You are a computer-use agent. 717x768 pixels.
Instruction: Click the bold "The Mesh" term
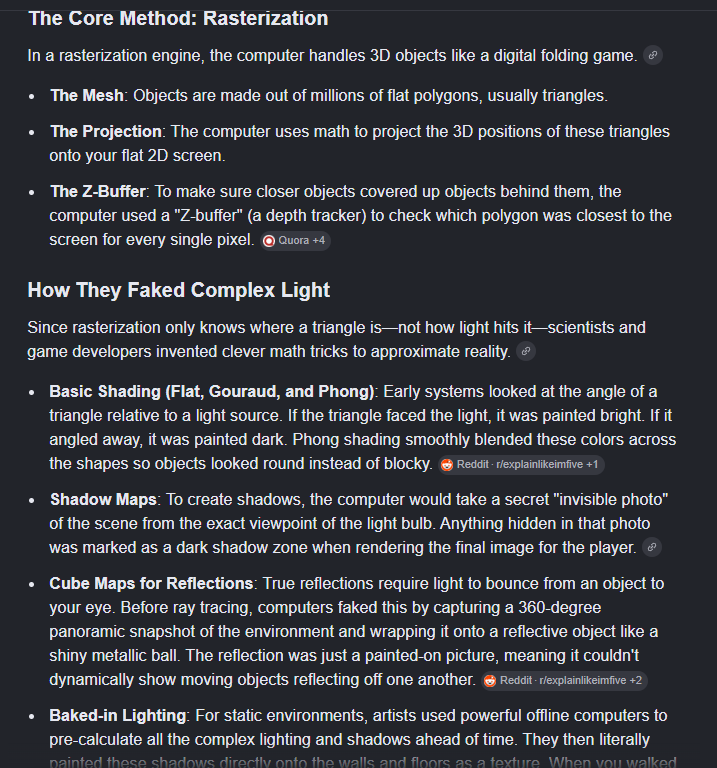[87, 96]
